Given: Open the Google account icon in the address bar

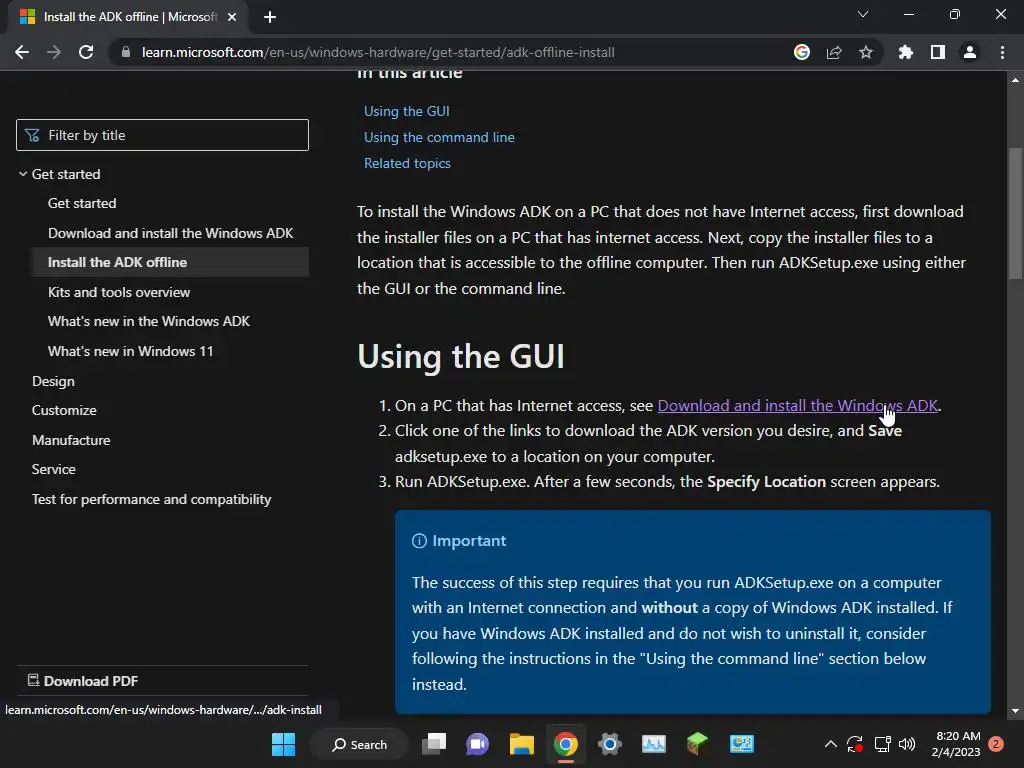Looking at the screenshot, I should [x=802, y=52].
